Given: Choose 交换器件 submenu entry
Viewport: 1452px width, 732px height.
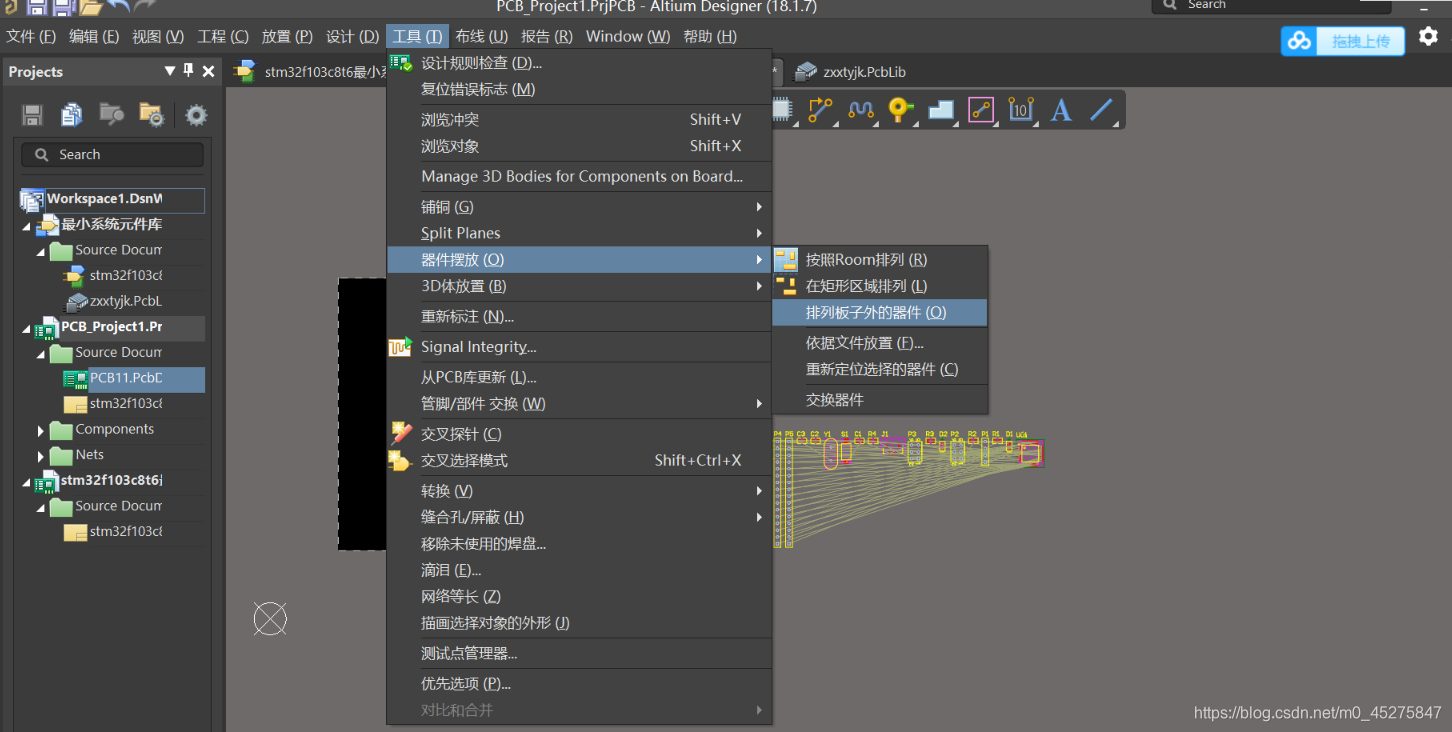Looking at the screenshot, I should 880,400.
